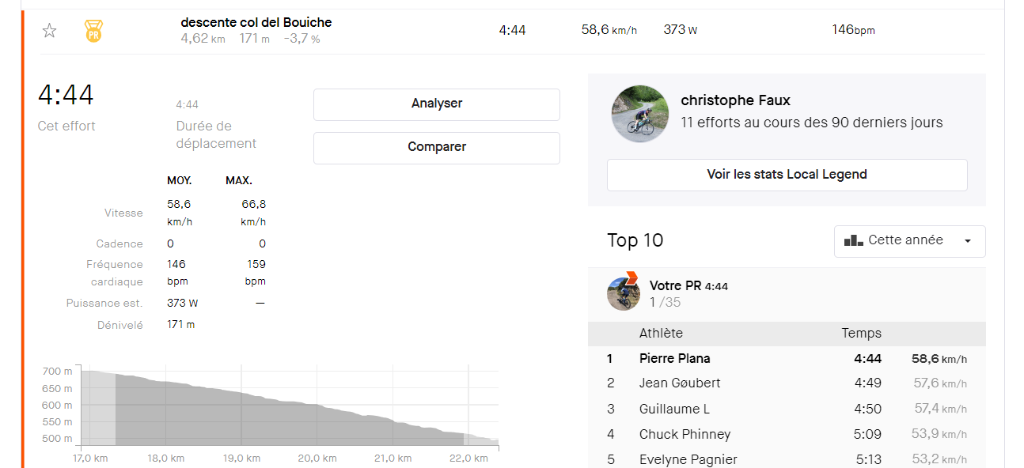The width and height of the screenshot is (1024, 468).
Task: Open Jean Goubert's athlete profile
Action: [679, 383]
